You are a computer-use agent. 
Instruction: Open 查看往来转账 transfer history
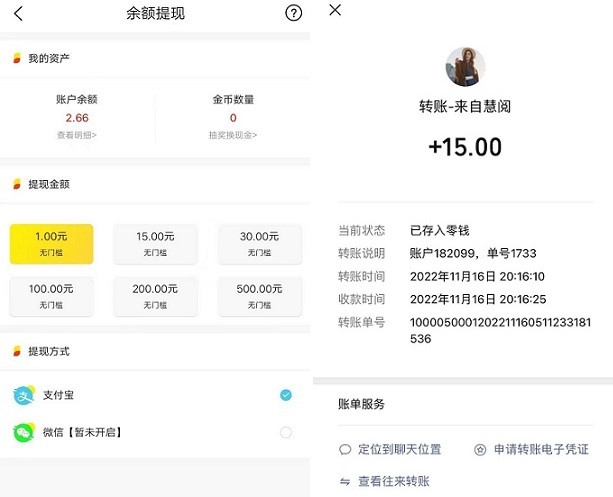[x=394, y=481]
